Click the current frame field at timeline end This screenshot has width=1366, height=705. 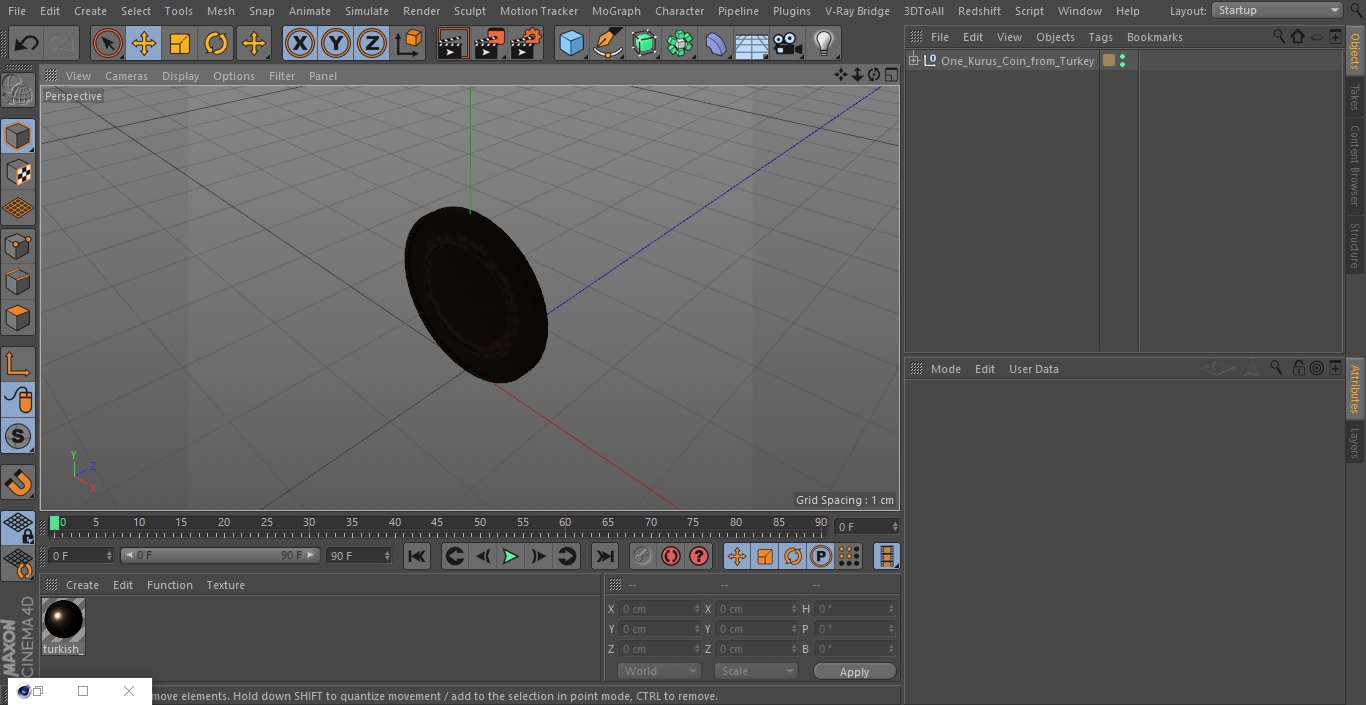[x=866, y=526]
